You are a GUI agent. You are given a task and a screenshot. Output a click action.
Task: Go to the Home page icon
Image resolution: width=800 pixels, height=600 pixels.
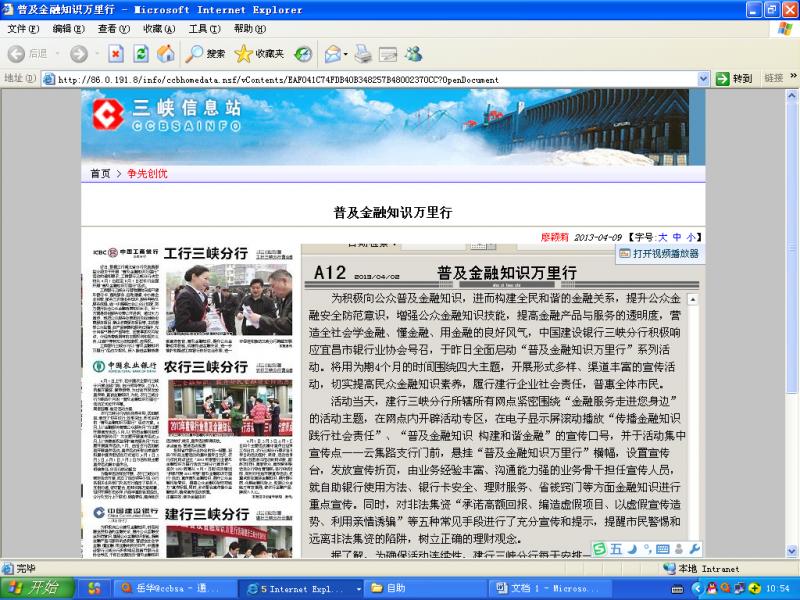165,54
